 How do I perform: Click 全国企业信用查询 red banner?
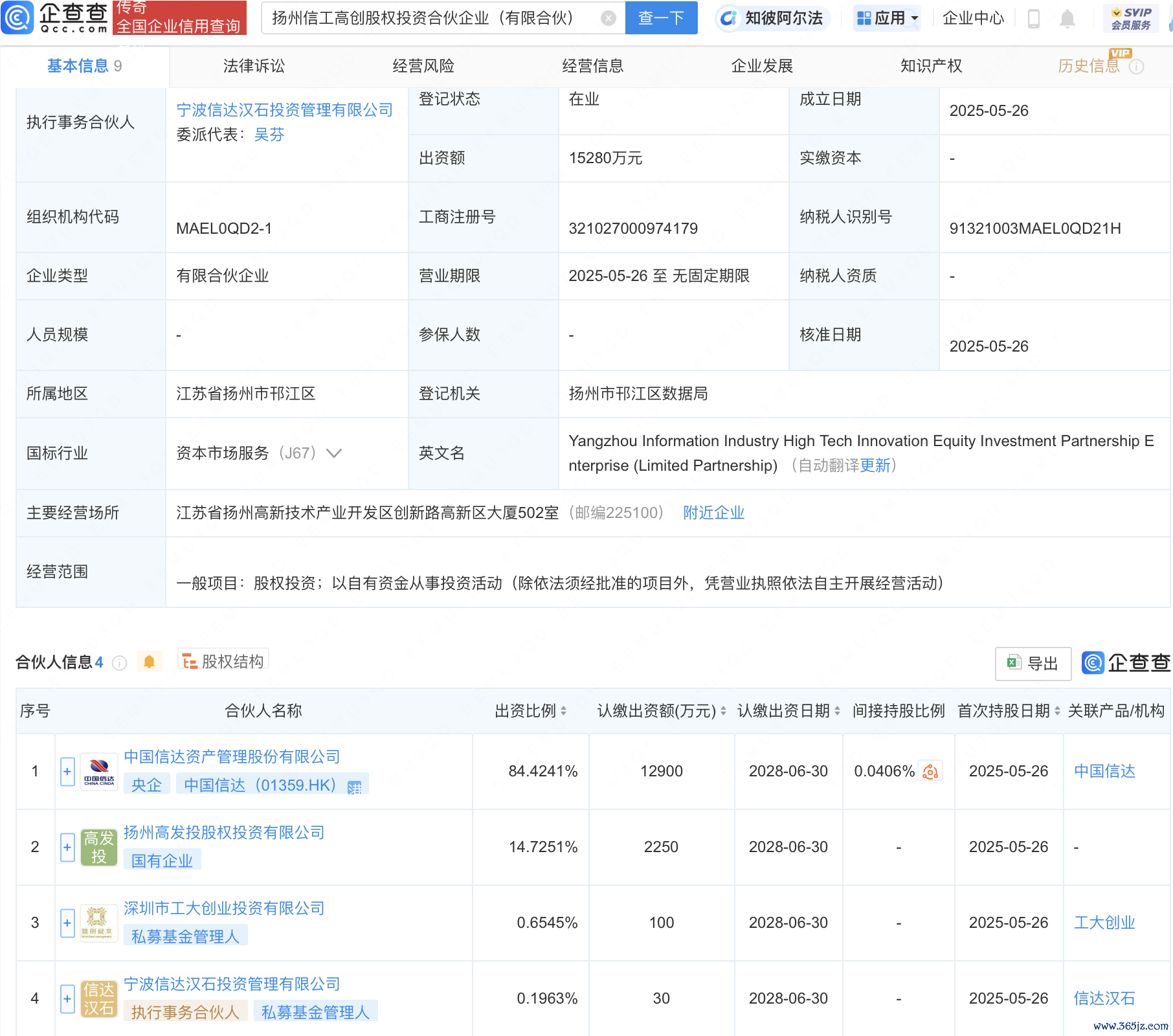click(179, 17)
